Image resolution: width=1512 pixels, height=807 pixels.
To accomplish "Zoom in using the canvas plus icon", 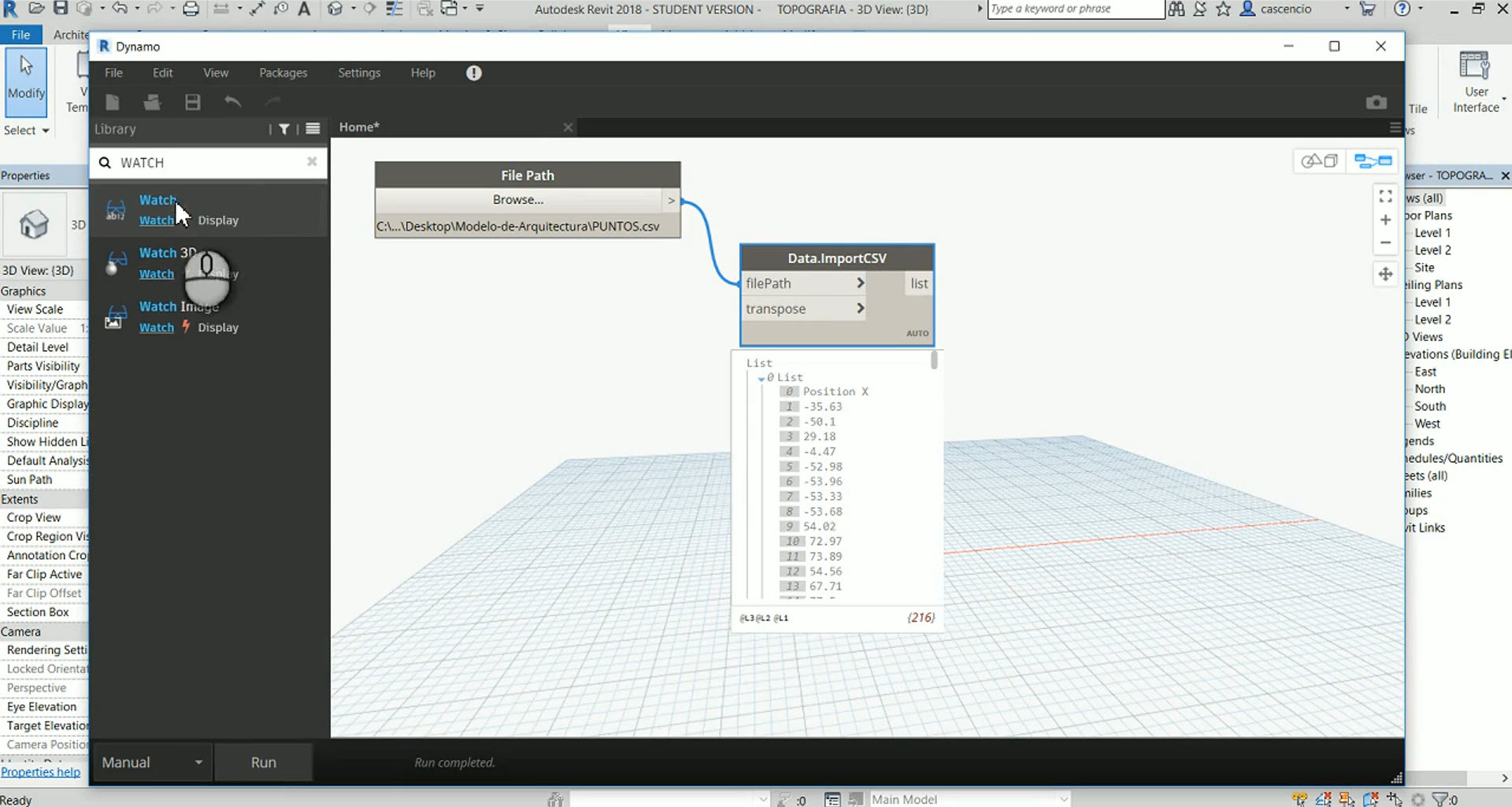I will click(x=1386, y=220).
